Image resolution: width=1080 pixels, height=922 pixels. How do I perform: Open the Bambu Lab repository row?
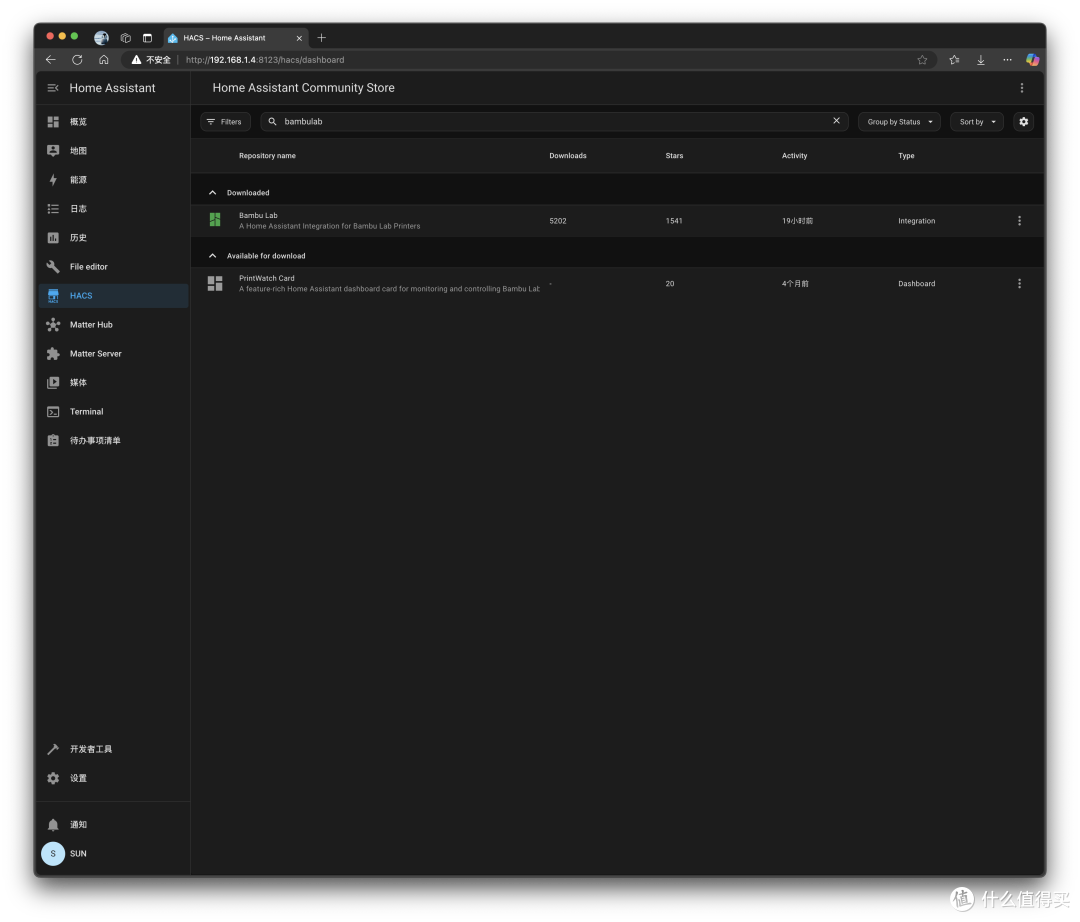click(616, 221)
